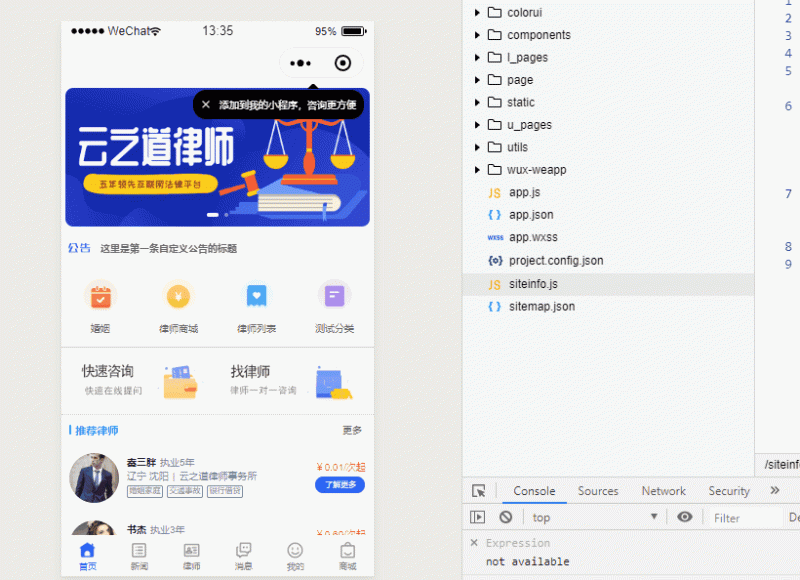Click the carousel pagination dots on the banner

[218, 213]
